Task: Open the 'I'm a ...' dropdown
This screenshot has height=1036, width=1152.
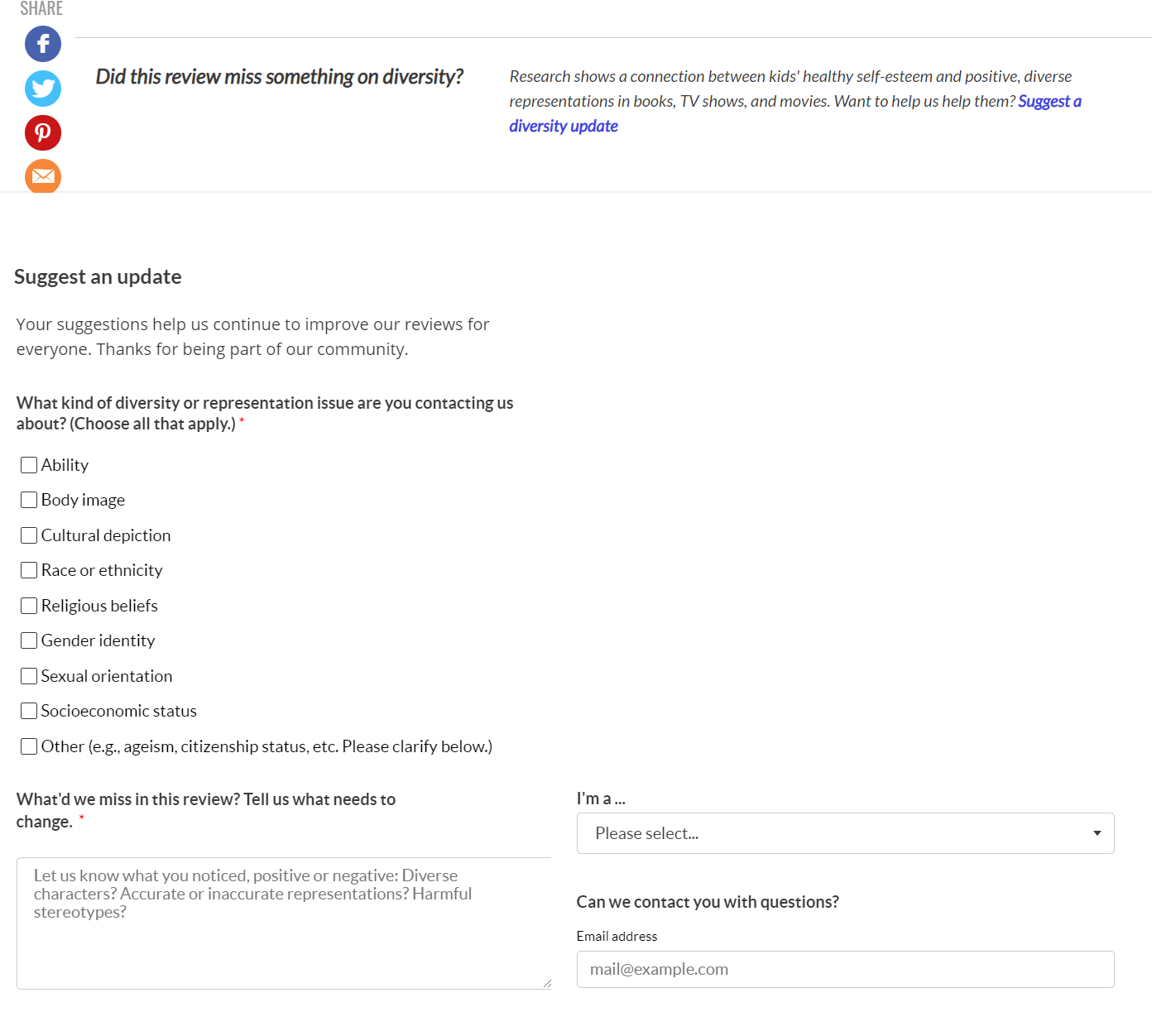Action: (844, 833)
